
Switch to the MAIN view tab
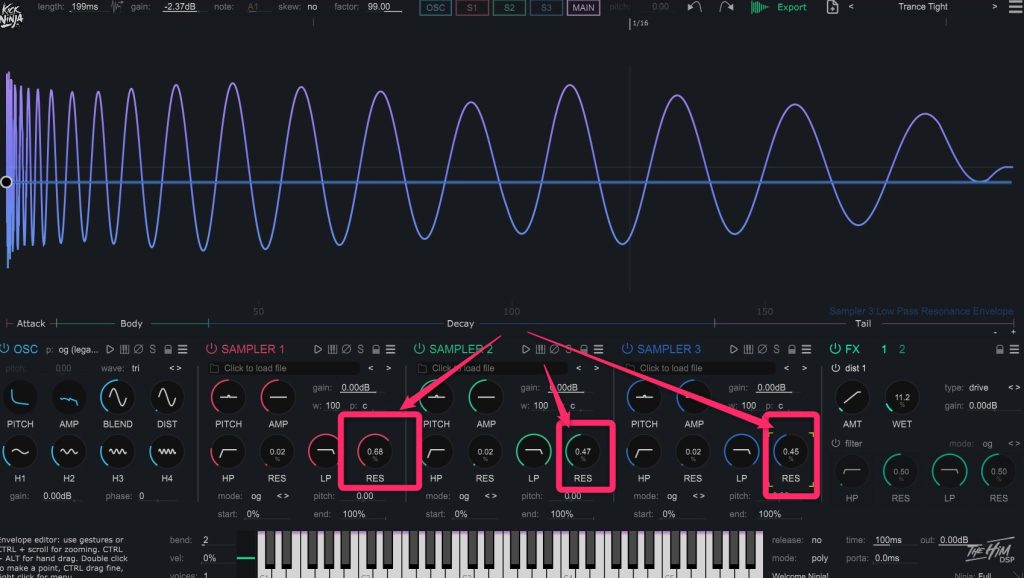[583, 7]
